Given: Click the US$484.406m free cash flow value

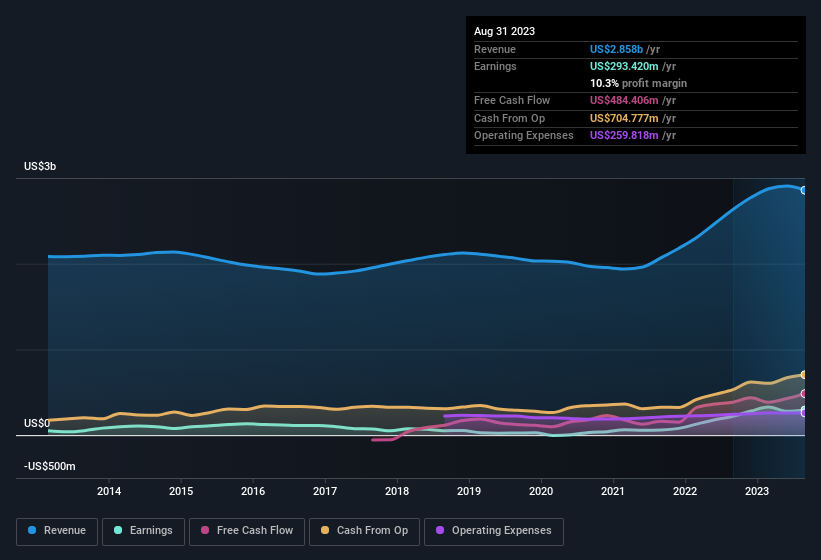Looking at the screenshot, I should click(x=624, y=100).
